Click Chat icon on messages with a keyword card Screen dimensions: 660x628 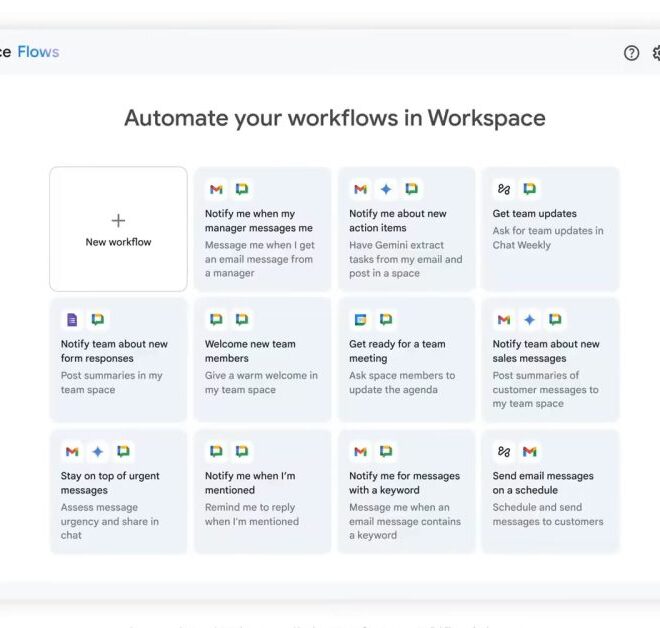tap(386, 452)
